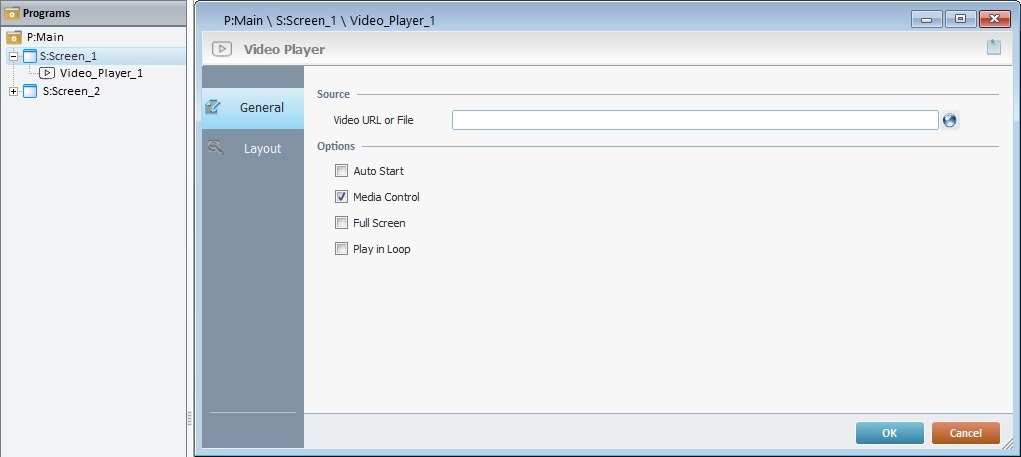This screenshot has height=457, width=1021.
Task: Click the Video_Player_1 icon in tree
Action: coord(47,73)
